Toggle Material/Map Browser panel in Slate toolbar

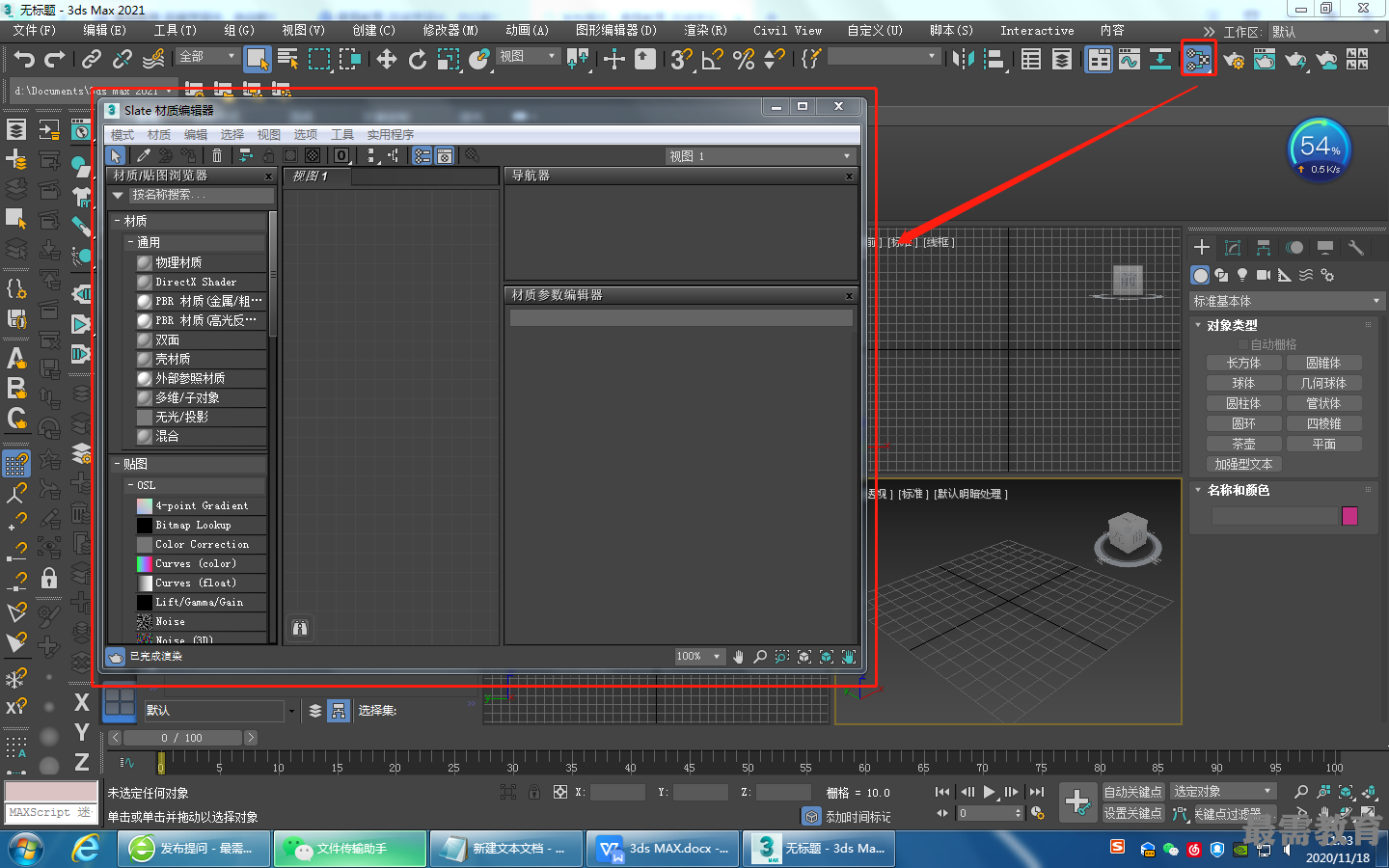pyautogui.click(x=422, y=155)
